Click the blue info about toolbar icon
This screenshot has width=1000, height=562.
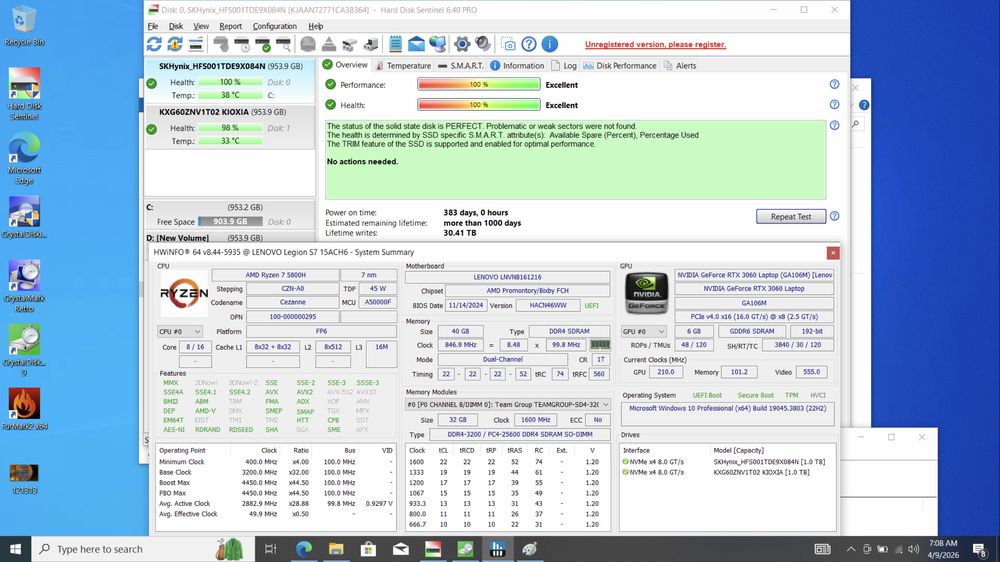[550, 44]
